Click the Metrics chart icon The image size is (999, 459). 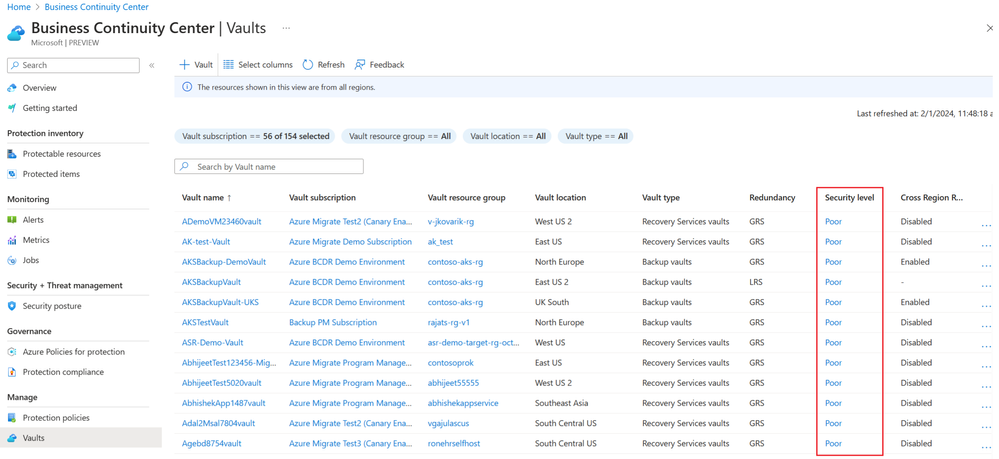(x=11, y=240)
